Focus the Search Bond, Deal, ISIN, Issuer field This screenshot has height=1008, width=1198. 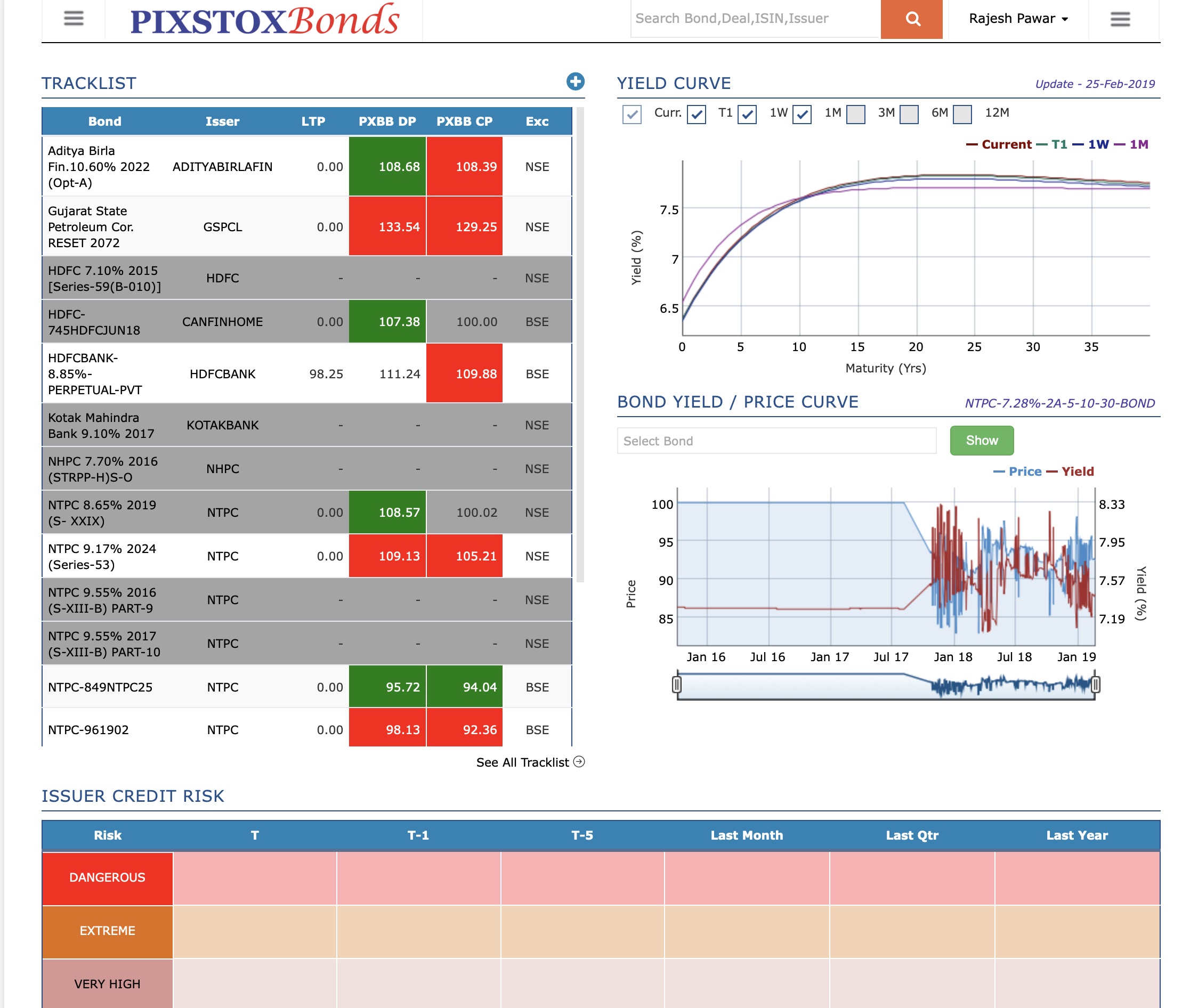pyautogui.click(x=755, y=19)
